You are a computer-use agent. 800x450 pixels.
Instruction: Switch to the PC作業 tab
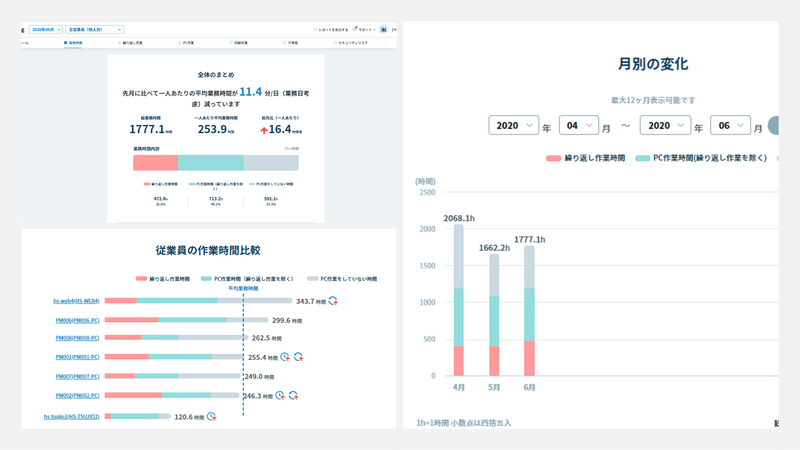186,43
